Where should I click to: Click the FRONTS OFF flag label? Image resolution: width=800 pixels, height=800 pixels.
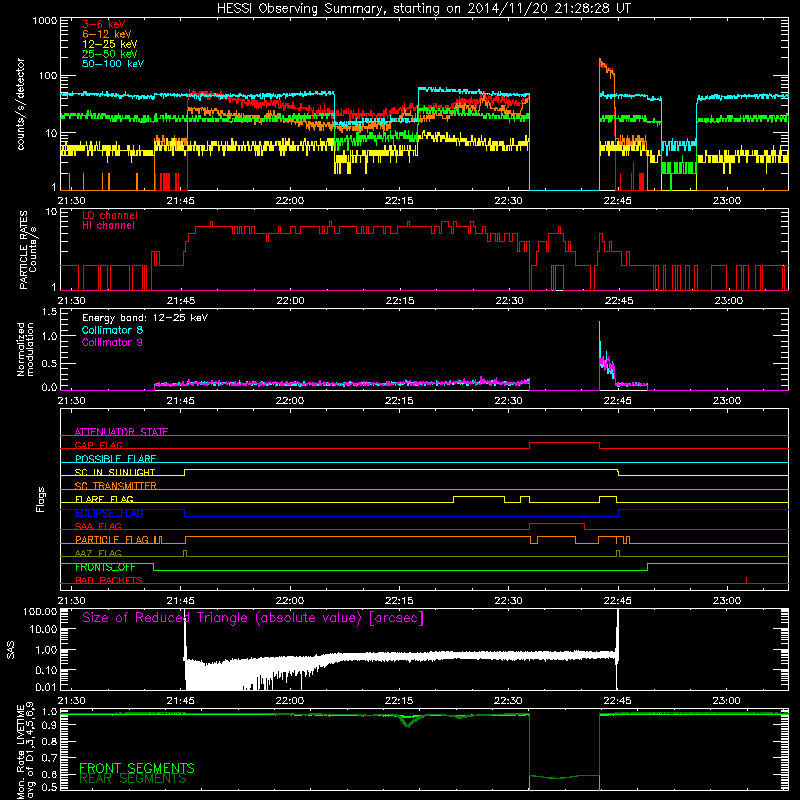tap(105, 567)
